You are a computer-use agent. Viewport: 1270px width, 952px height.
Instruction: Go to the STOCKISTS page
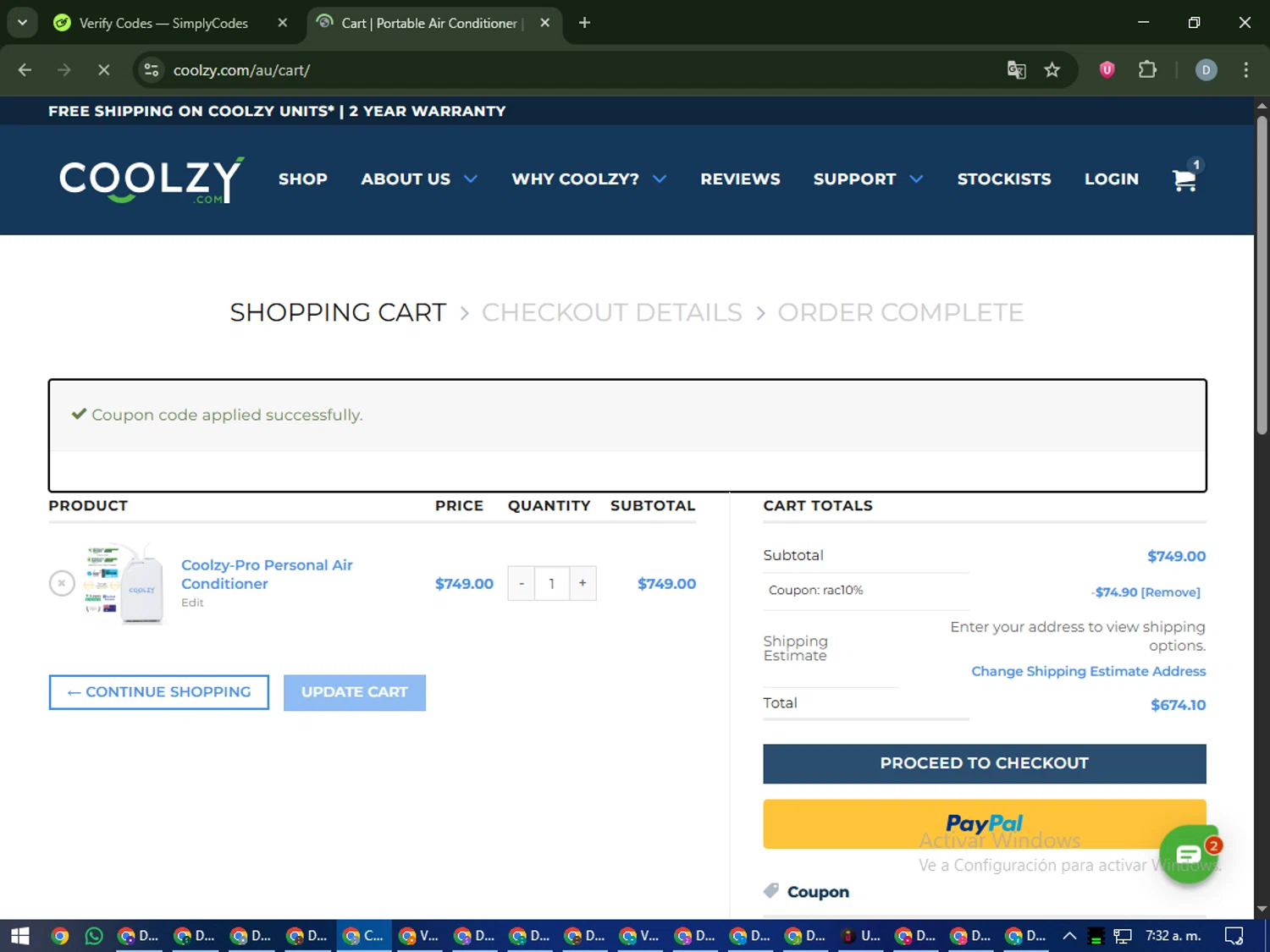coord(1004,179)
